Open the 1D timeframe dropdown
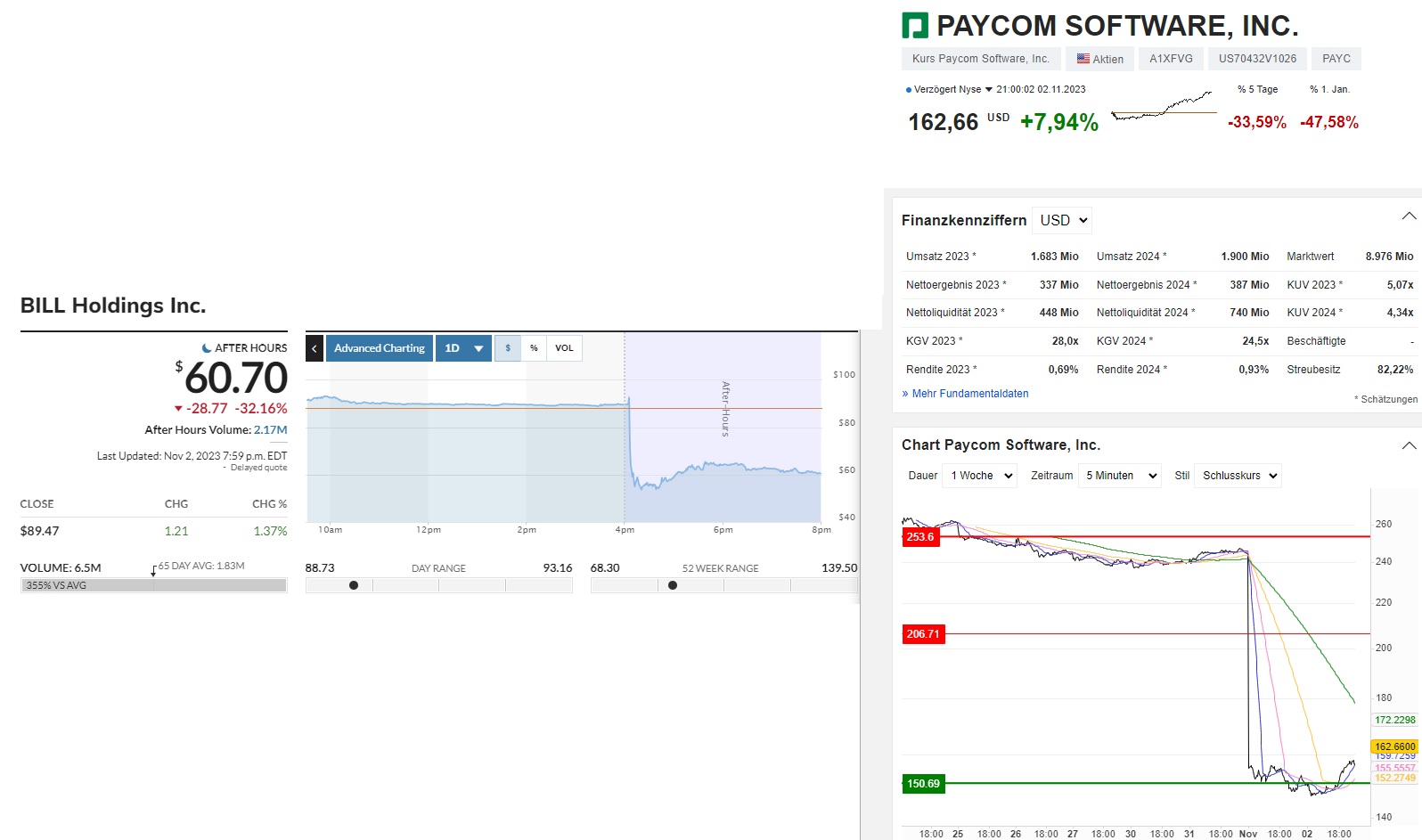The image size is (1422, 840). tap(463, 348)
